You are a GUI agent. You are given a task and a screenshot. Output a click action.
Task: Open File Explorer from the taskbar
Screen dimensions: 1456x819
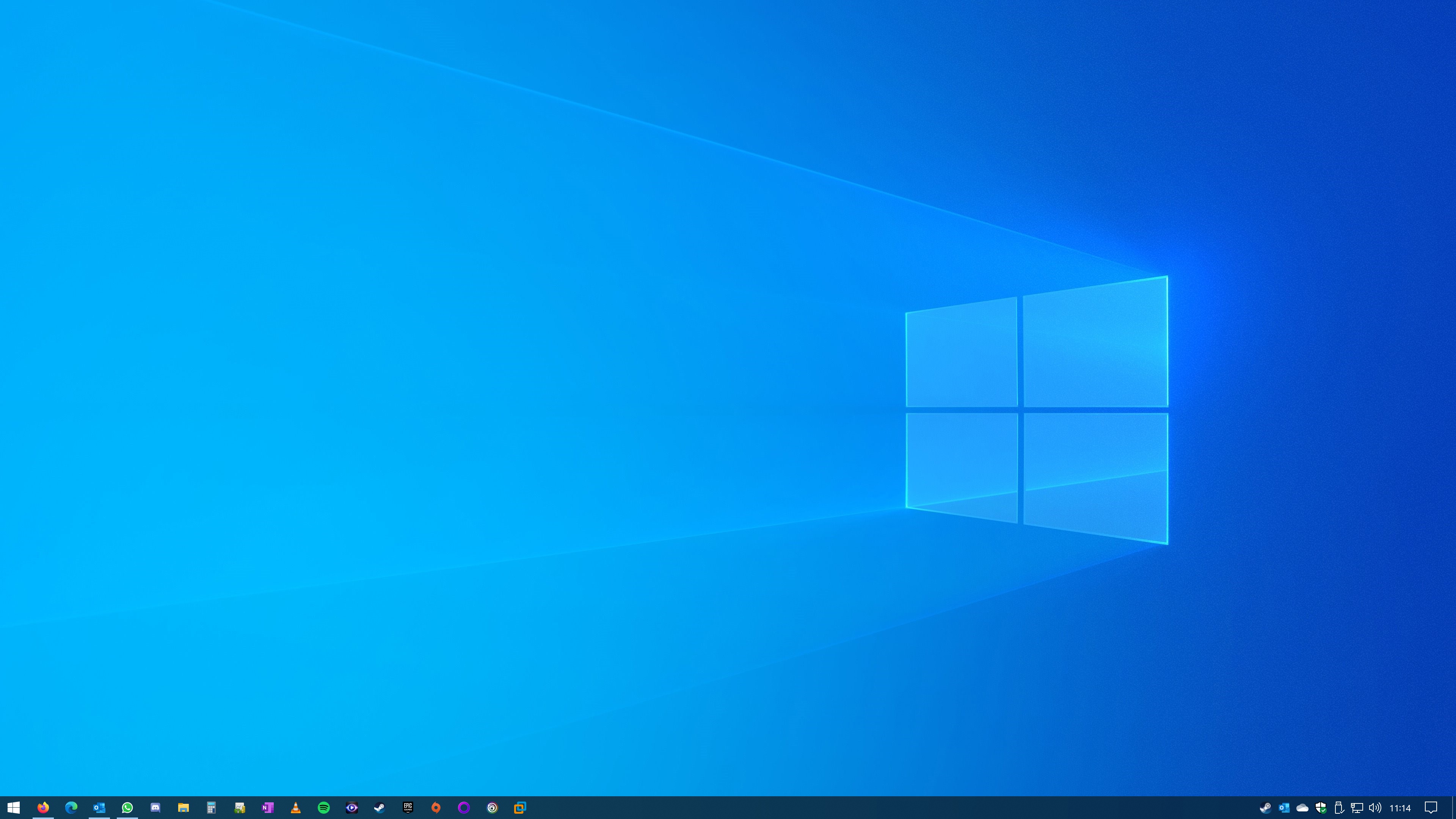coord(183,808)
